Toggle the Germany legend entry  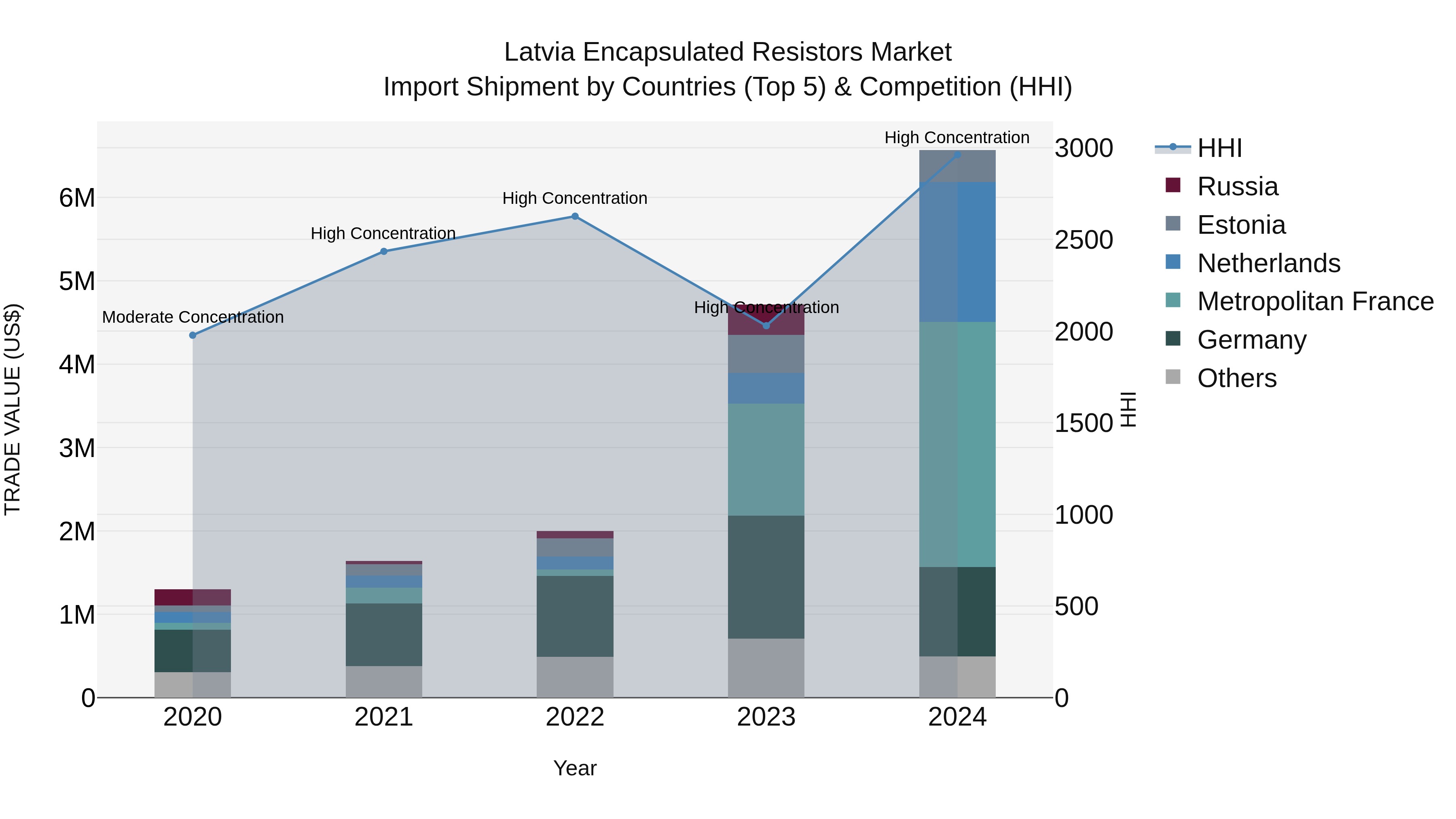[x=1236, y=340]
